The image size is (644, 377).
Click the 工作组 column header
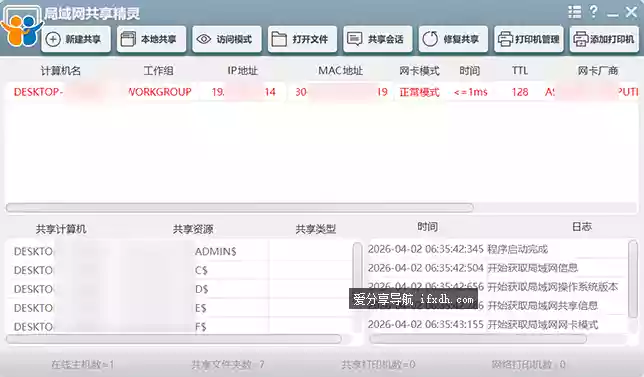(x=159, y=71)
